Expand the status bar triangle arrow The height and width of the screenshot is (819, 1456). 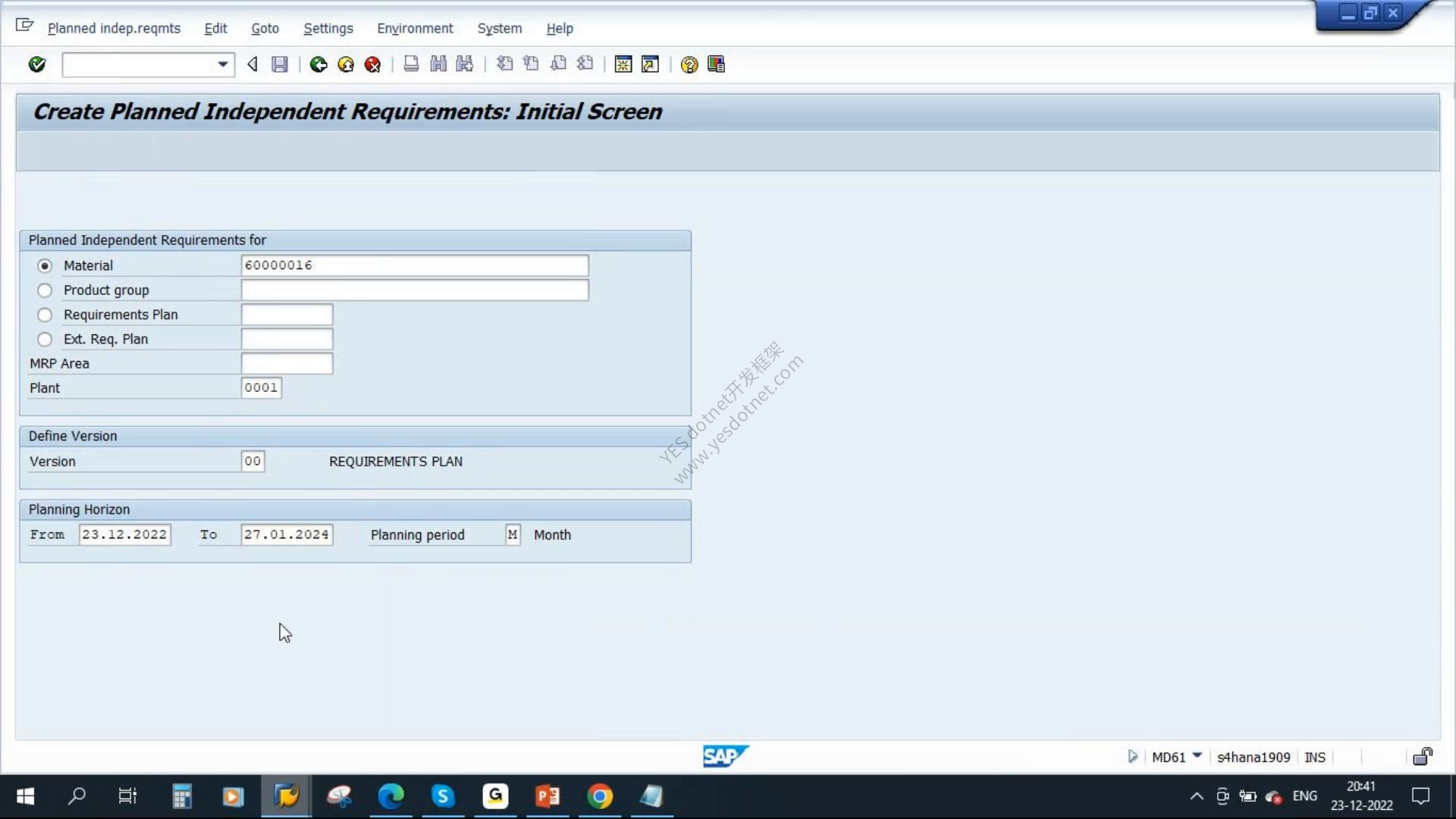coord(1132,756)
